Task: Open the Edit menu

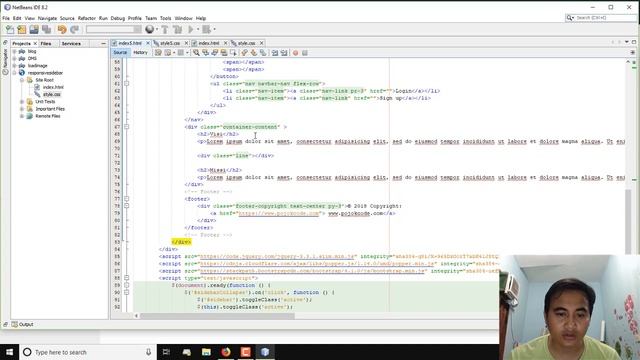Action: 17,18
